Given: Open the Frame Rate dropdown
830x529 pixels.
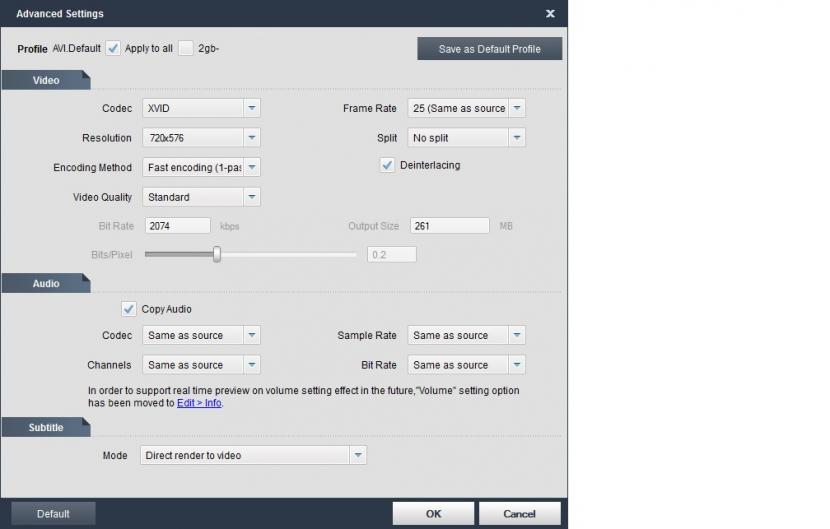Looking at the screenshot, I should pos(466,108).
